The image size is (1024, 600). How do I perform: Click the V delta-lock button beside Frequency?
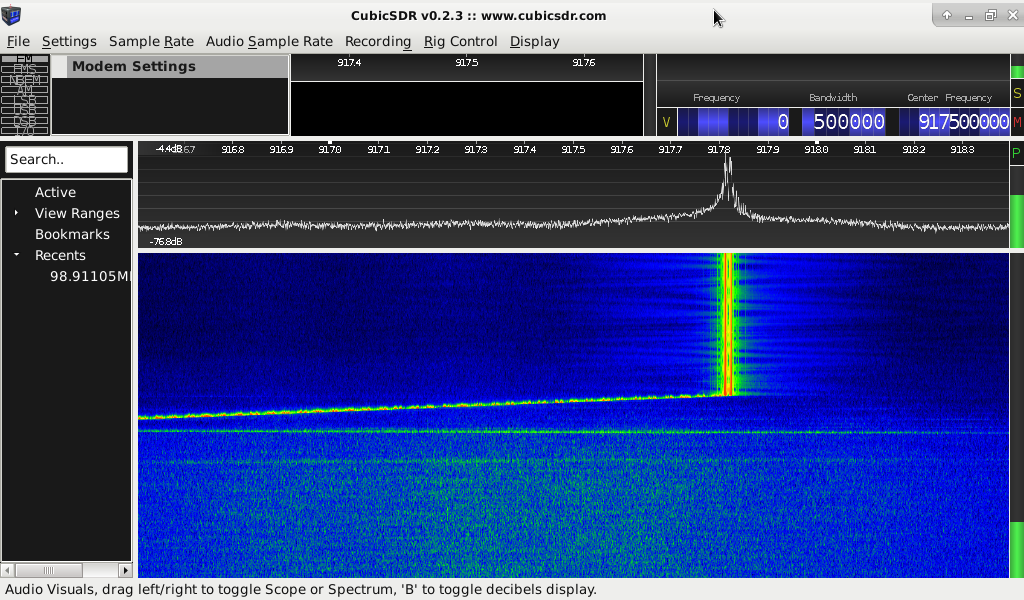pos(666,122)
